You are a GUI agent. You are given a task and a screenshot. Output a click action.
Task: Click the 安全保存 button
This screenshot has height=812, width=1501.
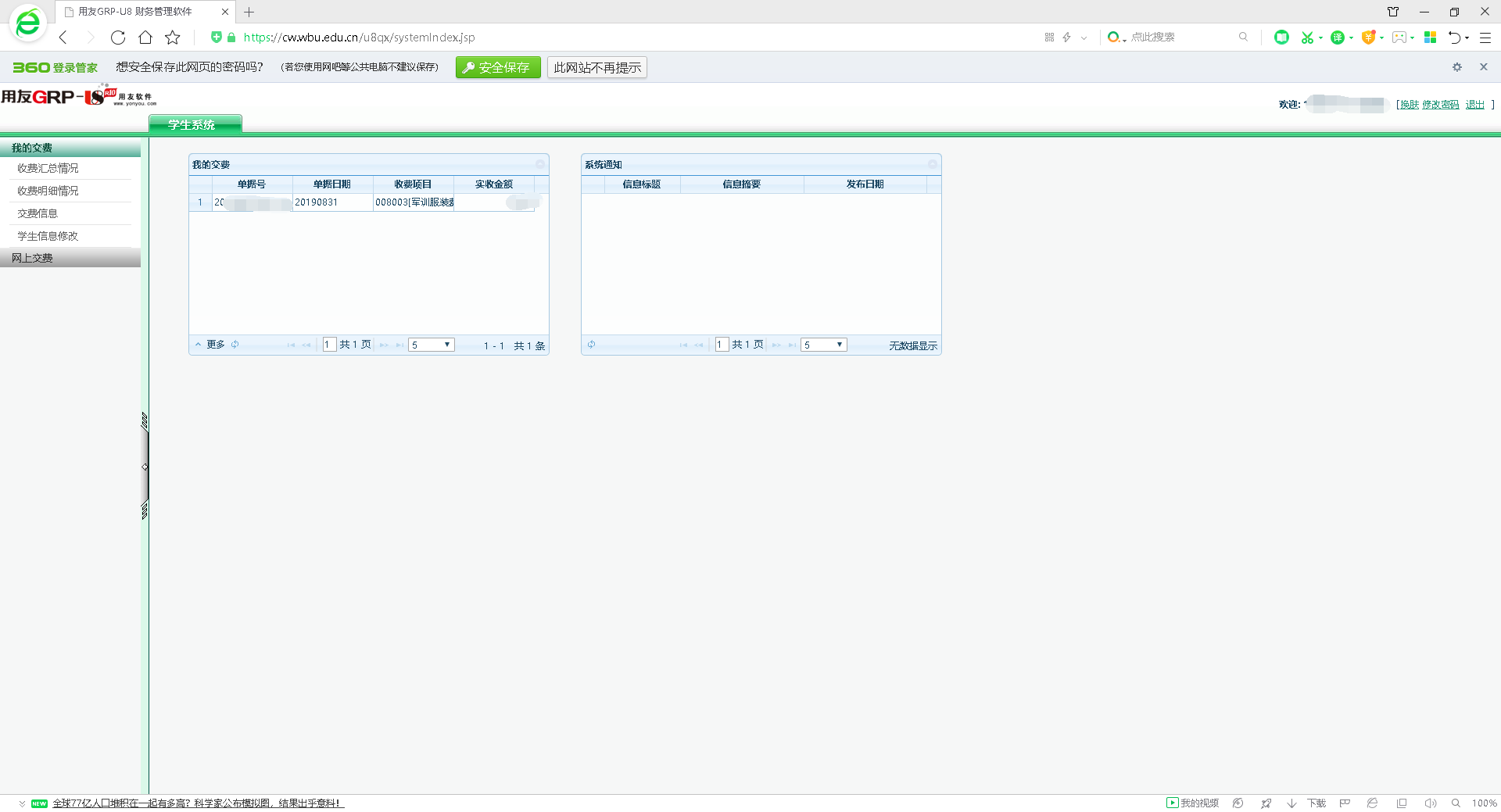(498, 67)
